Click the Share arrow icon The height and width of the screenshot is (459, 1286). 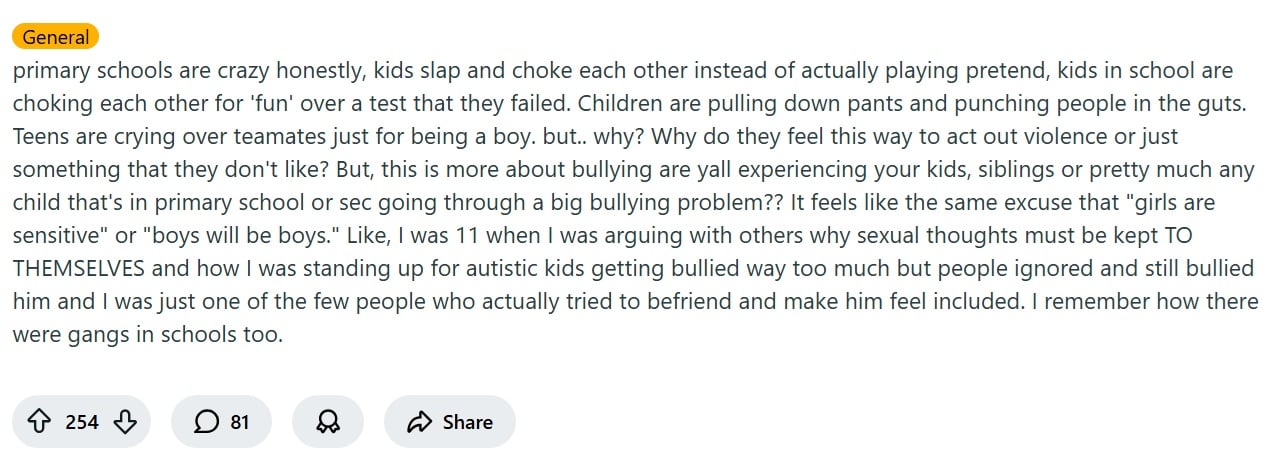click(419, 422)
